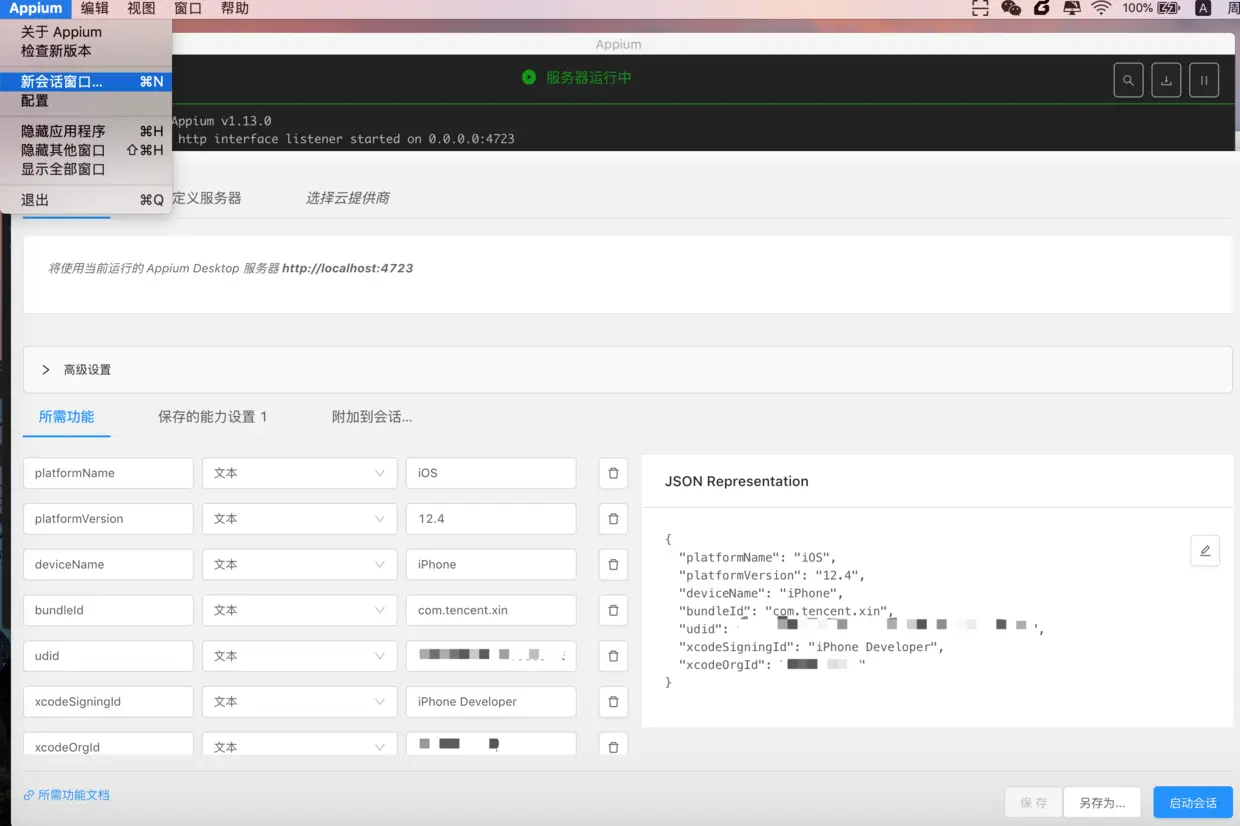Click the platformName name input field
This screenshot has height=826, width=1240.
click(108, 473)
